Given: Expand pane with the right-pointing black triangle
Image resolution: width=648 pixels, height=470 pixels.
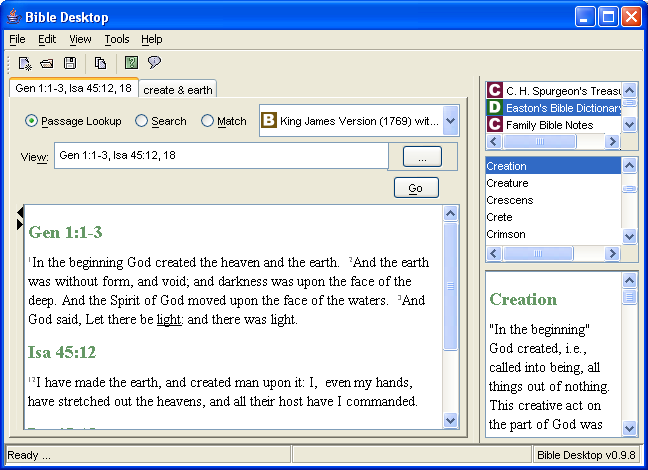Looking at the screenshot, I should pyautogui.click(x=20, y=224).
